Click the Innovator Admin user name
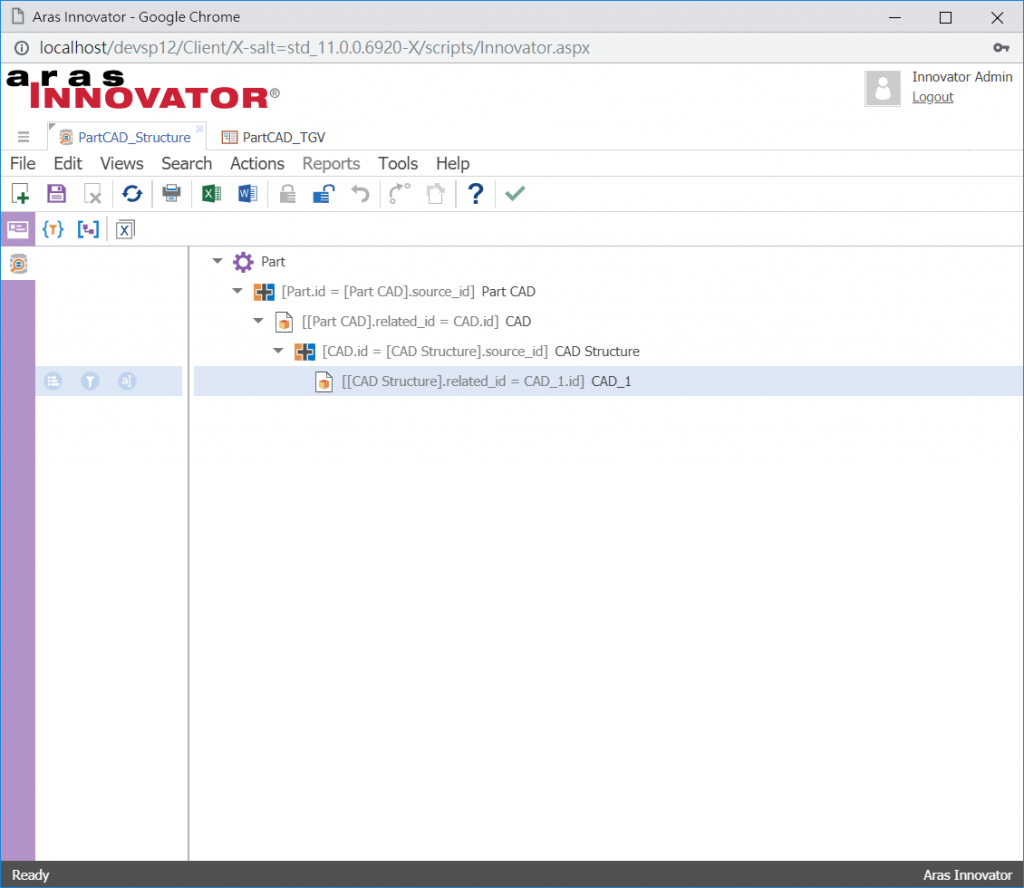The width and height of the screenshot is (1024, 888). 962,77
